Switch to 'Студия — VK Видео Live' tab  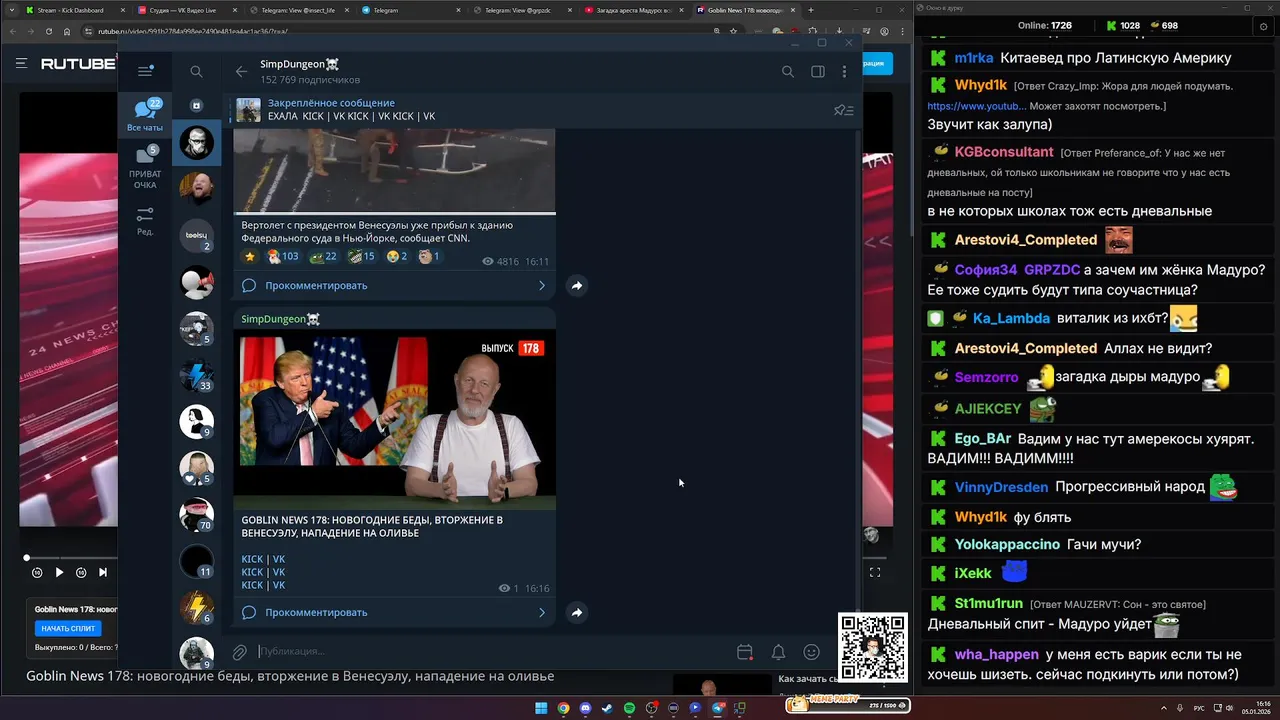(187, 10)
